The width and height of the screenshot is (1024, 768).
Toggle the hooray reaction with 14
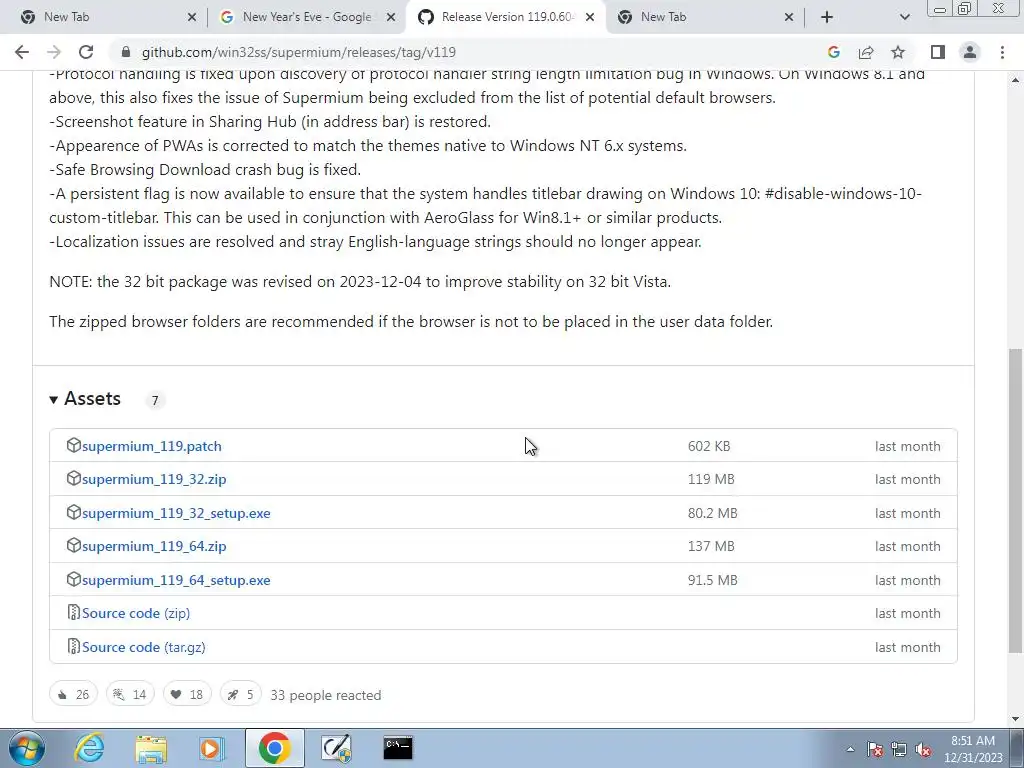tap(130, 694)
